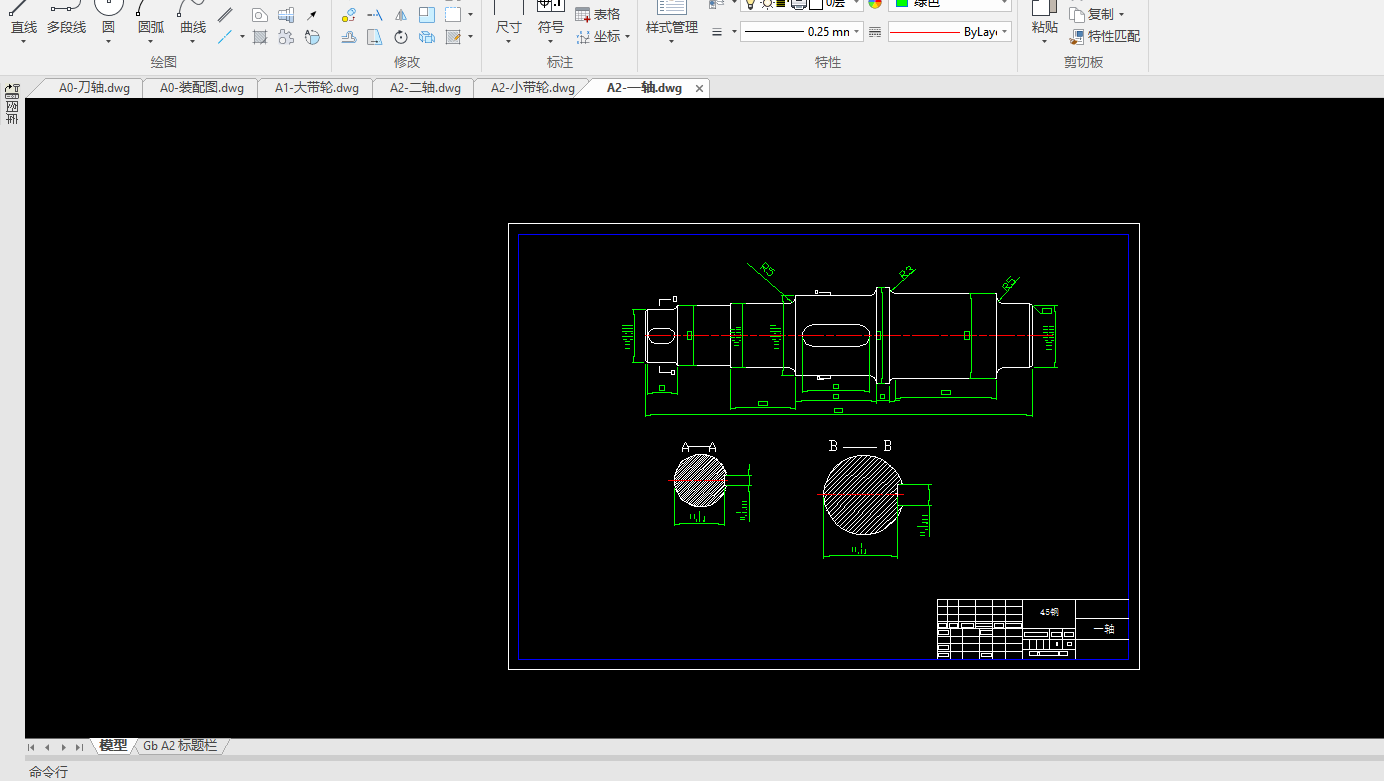
Task: Open the 表格 table tool
Action: pyautogui.click(x=597, y=14)
